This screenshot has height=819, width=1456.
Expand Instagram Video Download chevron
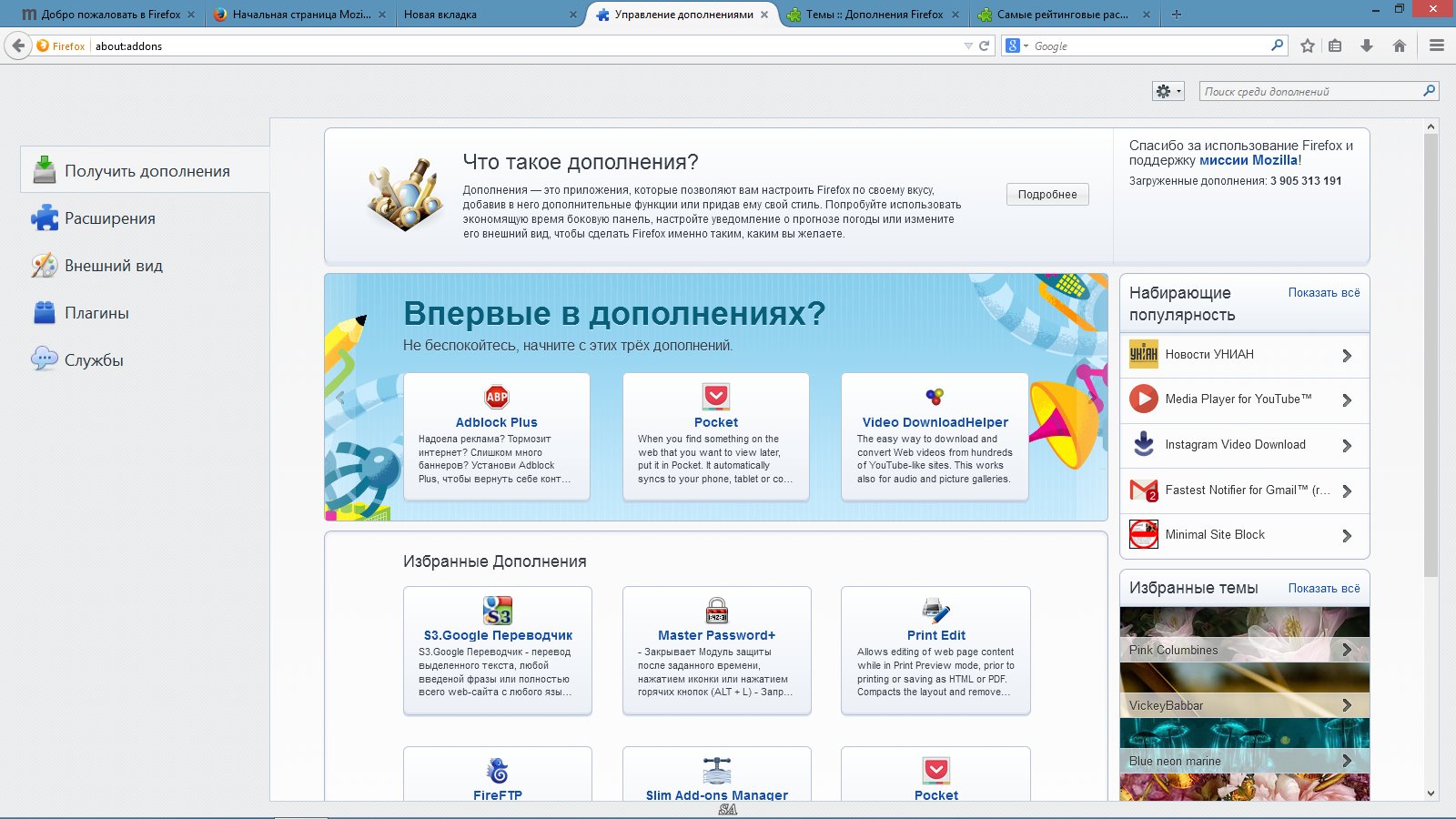[x=1347, y=446]
